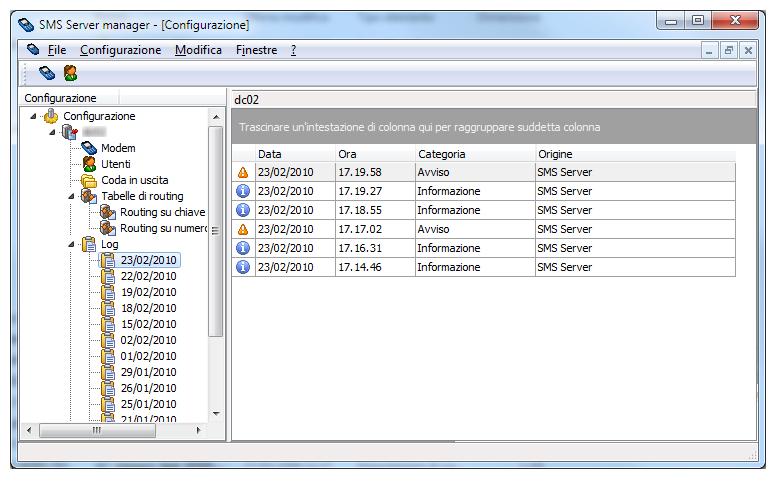Click log icon for 22/02/2010
This screenshot has height=479, width=776.
[108, 276]
